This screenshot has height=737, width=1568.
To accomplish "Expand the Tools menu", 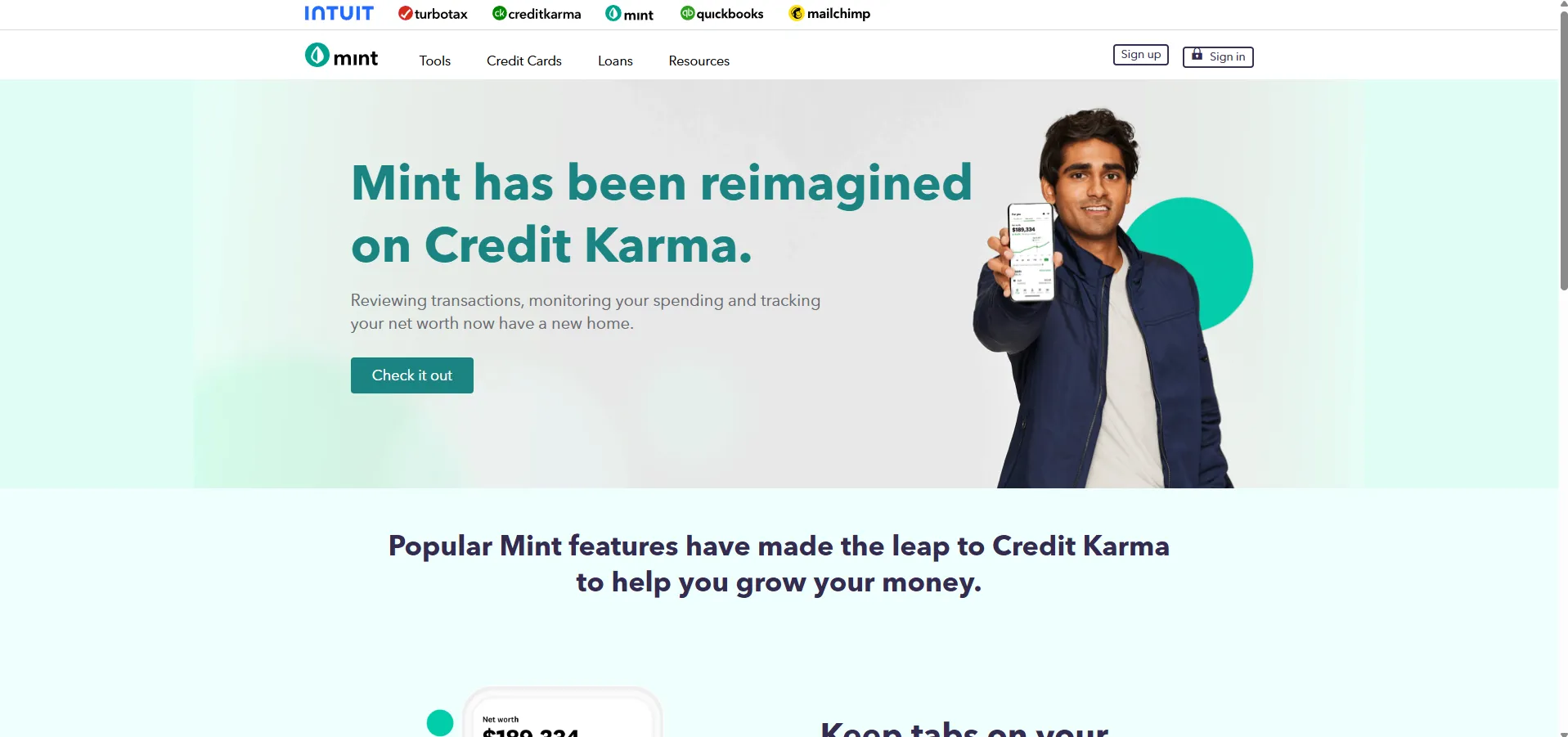I will tap(435, 61).
